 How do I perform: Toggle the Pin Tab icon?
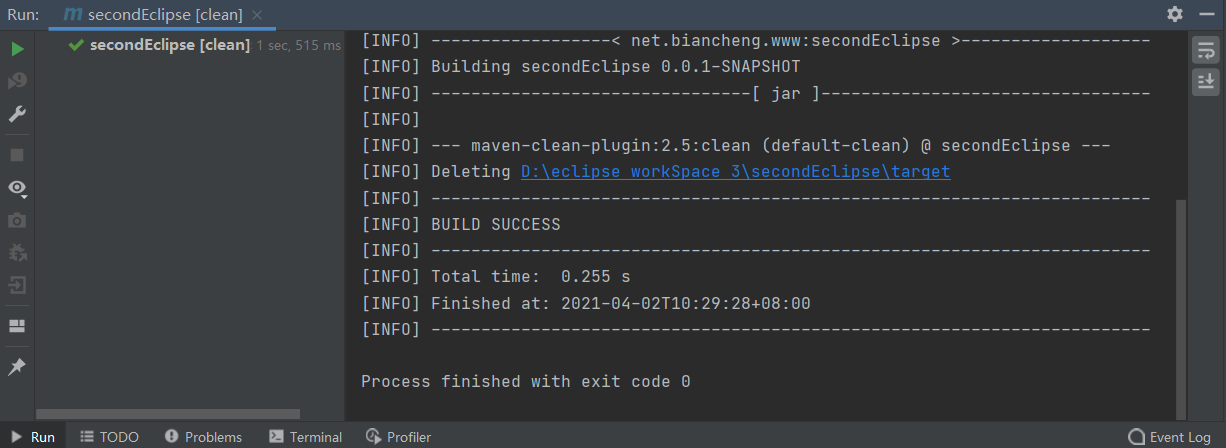[17, 367]
